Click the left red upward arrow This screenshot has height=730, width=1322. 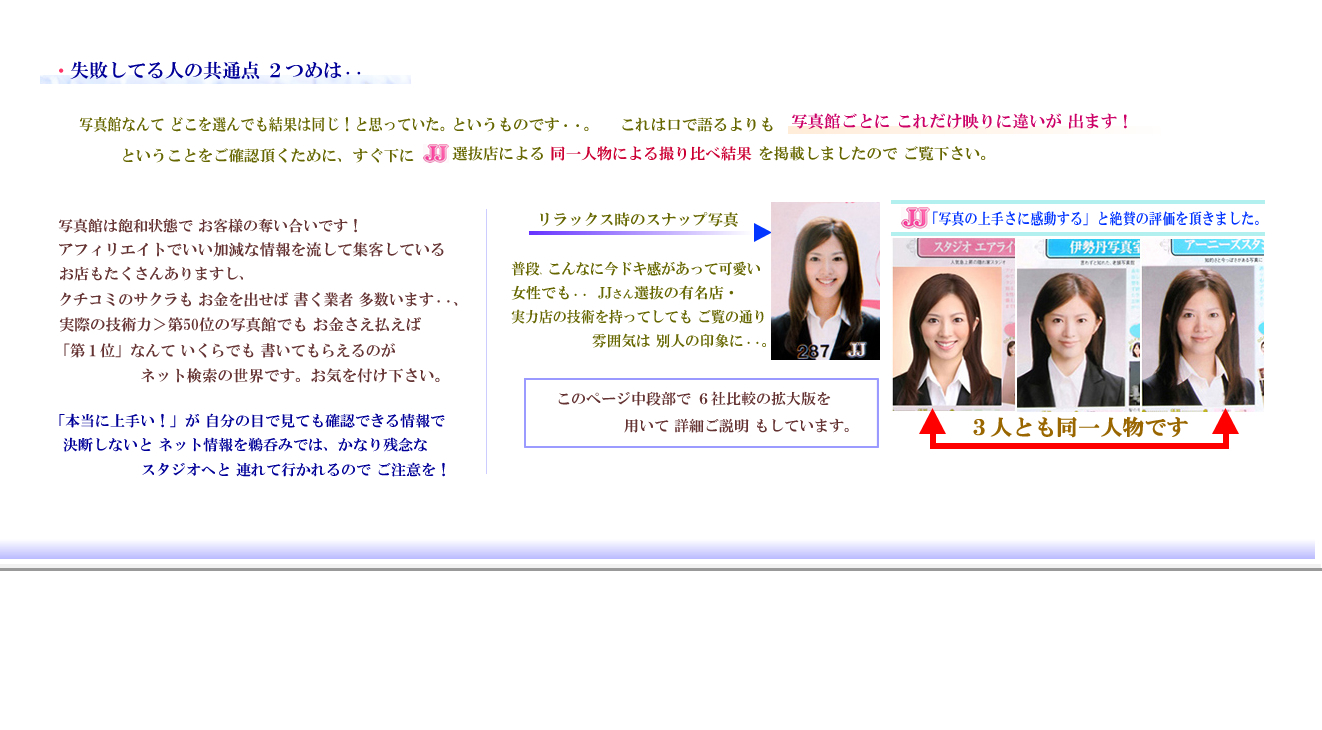pos(932,422)
